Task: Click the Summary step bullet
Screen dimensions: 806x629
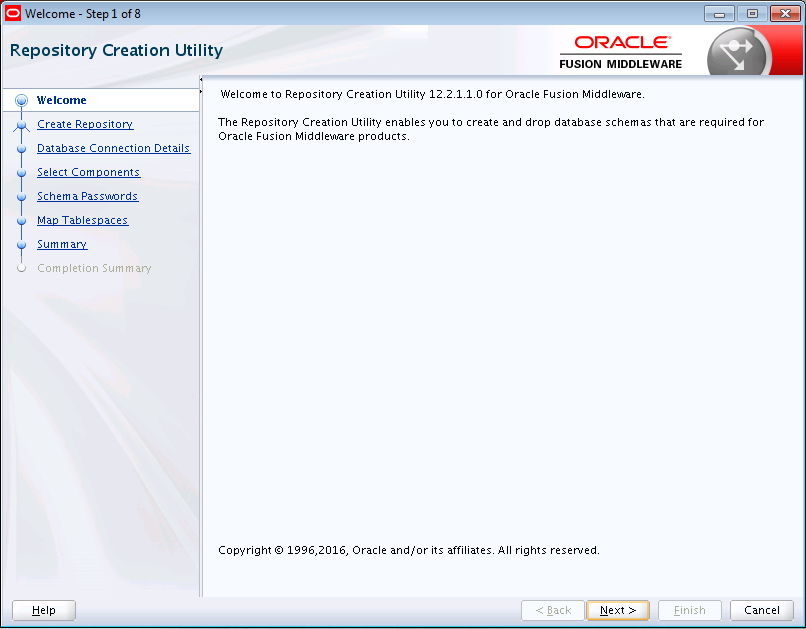Action: pos(21,245)
